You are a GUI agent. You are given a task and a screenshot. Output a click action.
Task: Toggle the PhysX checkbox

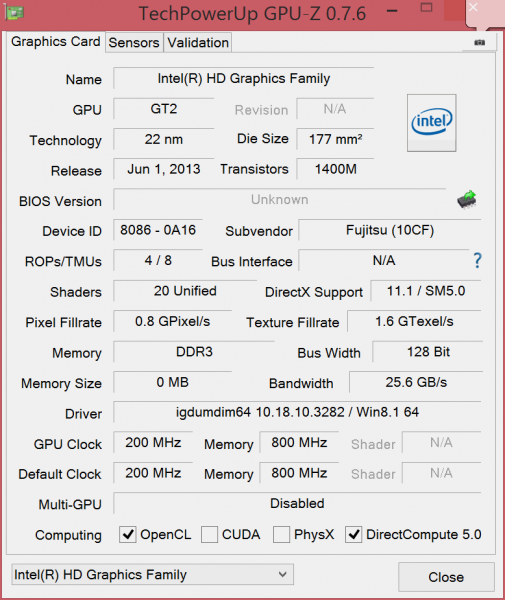coord(281,534)
